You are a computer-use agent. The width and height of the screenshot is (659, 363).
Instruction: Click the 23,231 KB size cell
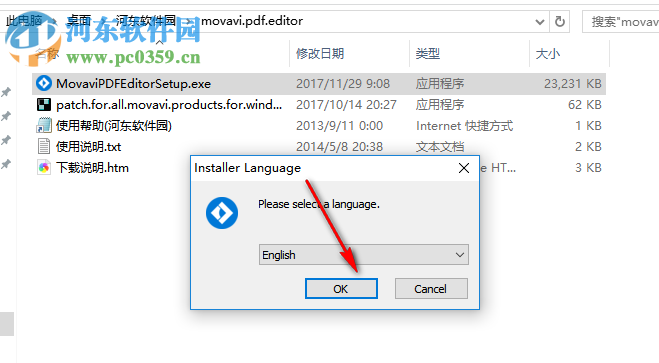[573, 84]
